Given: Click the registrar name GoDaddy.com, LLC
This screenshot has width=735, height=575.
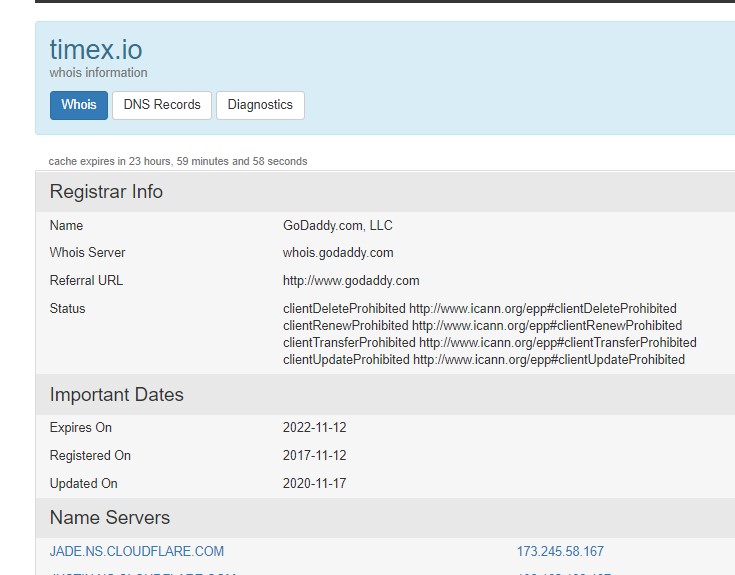Looking at the screenshot, I should tap(338, 225).
